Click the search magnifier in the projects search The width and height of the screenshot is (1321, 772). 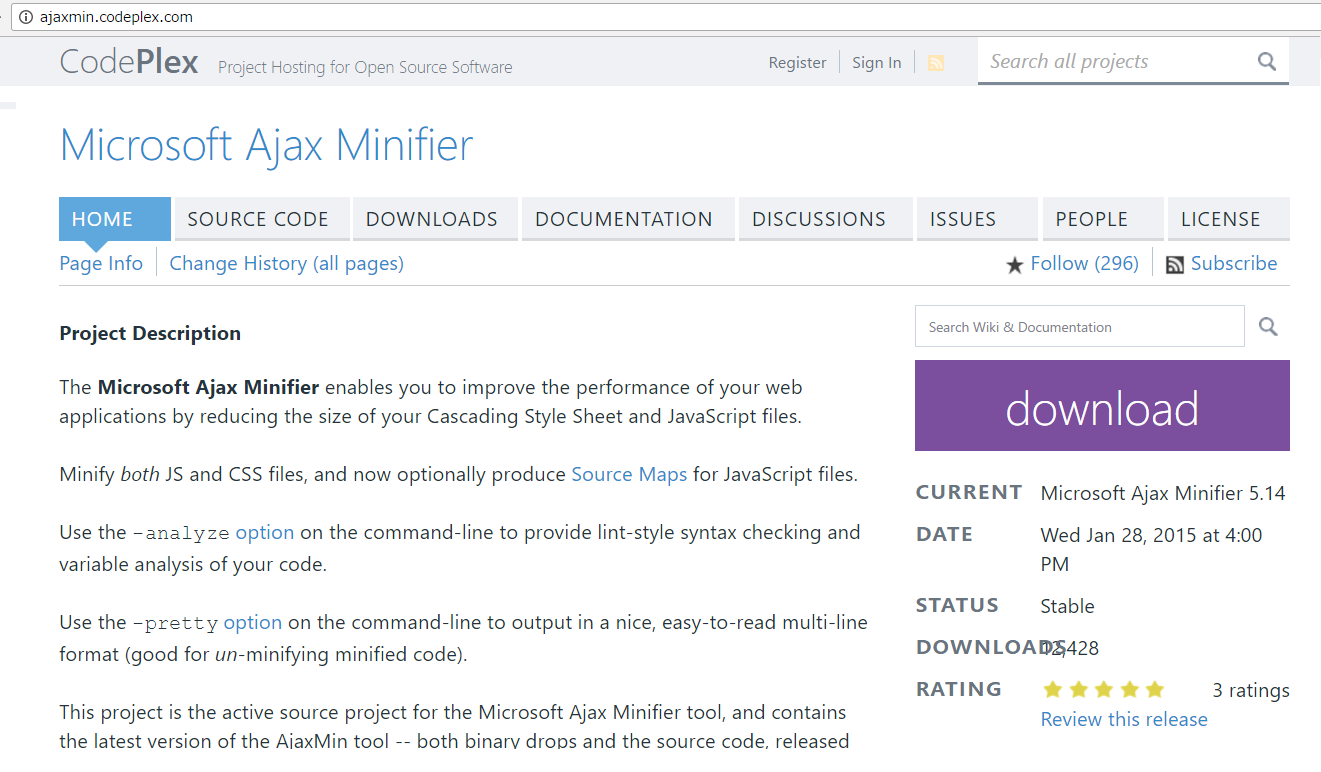[x=1267, y=62]
